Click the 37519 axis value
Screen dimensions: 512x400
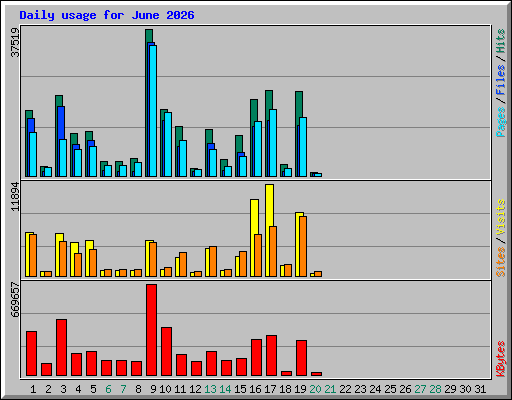point(15,43)
